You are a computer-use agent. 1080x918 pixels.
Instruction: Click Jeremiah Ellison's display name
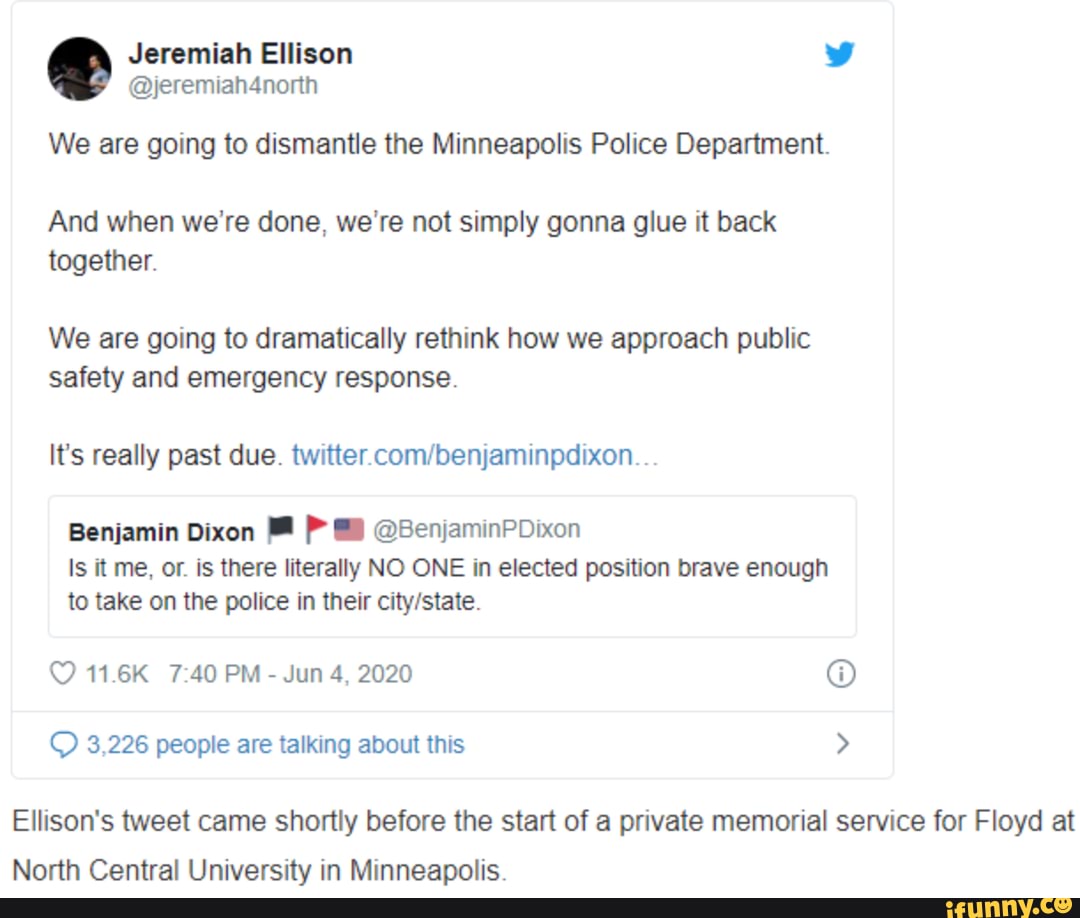click(x=240, y=53)
